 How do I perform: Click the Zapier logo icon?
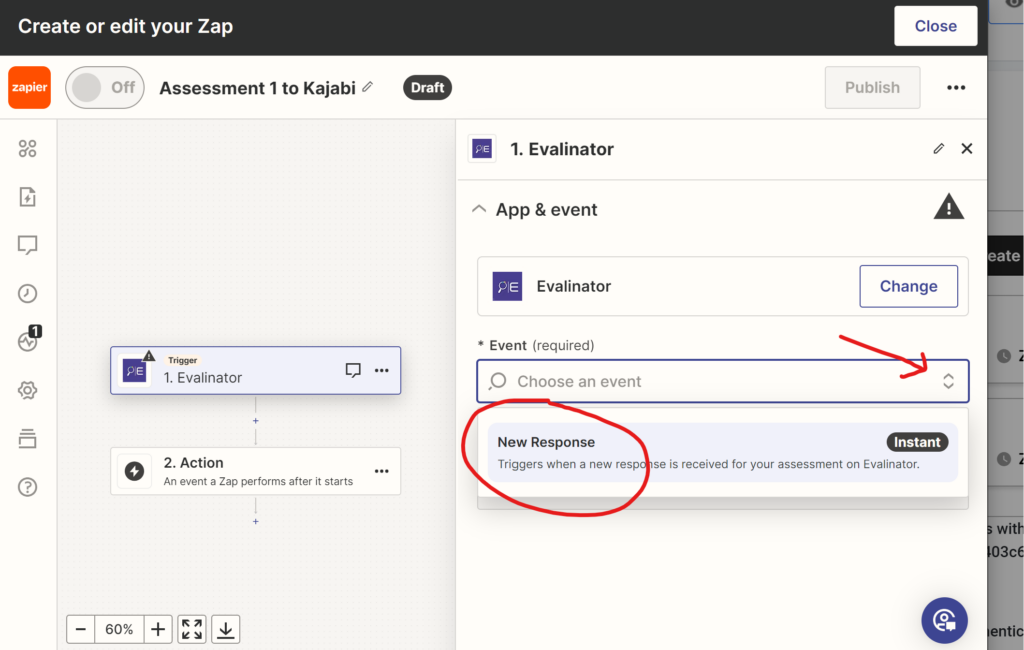[x=29, y=87]
